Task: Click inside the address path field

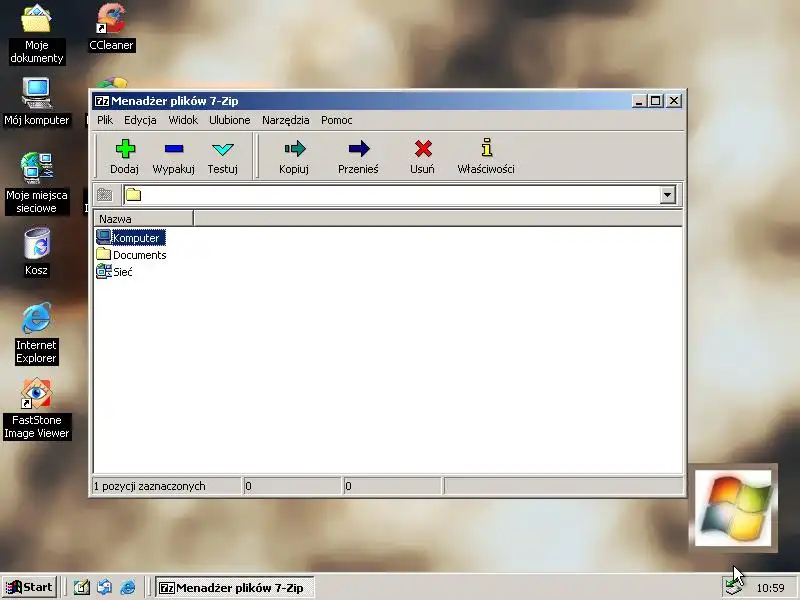Action: [392, 194]
